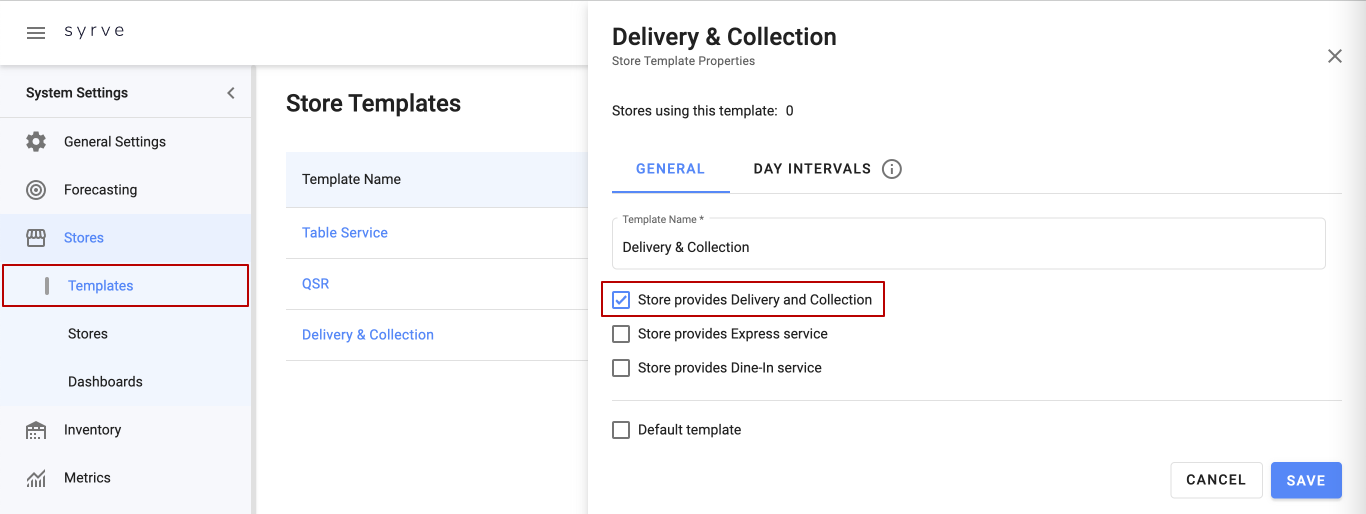Open Dashboards under Stores menu
Screen dimensions: 1366x514
(105, 382)
